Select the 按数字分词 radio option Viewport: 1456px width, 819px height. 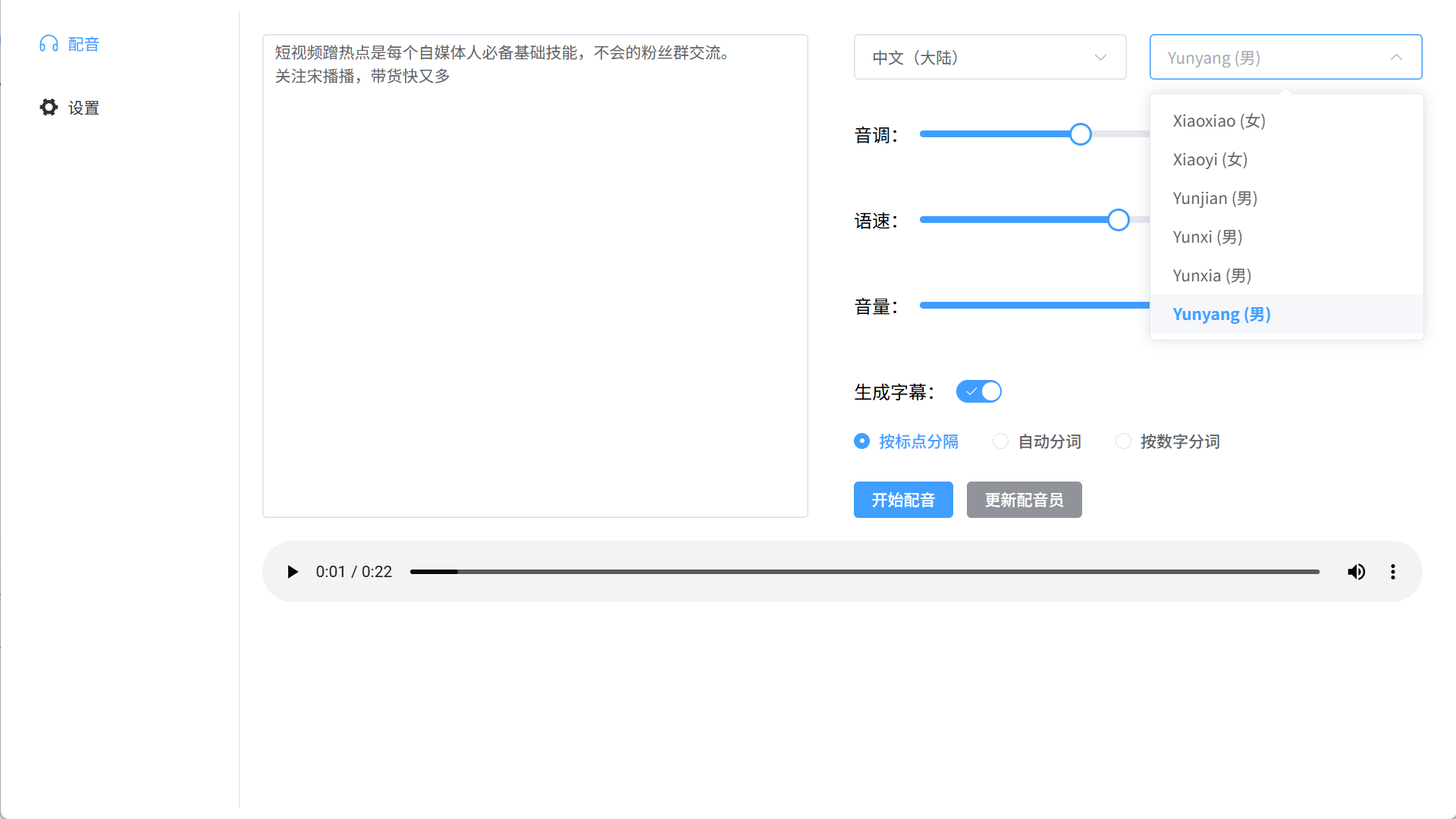tap(1123, 441)
